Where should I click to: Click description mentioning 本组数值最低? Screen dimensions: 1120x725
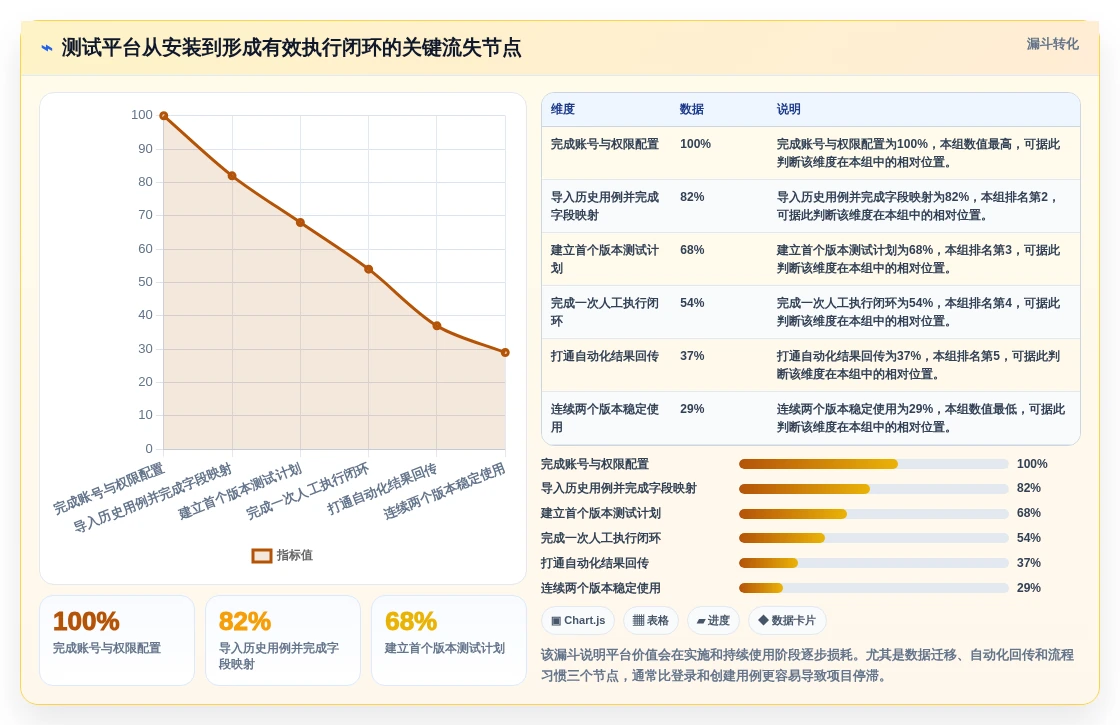coord(921,418)
